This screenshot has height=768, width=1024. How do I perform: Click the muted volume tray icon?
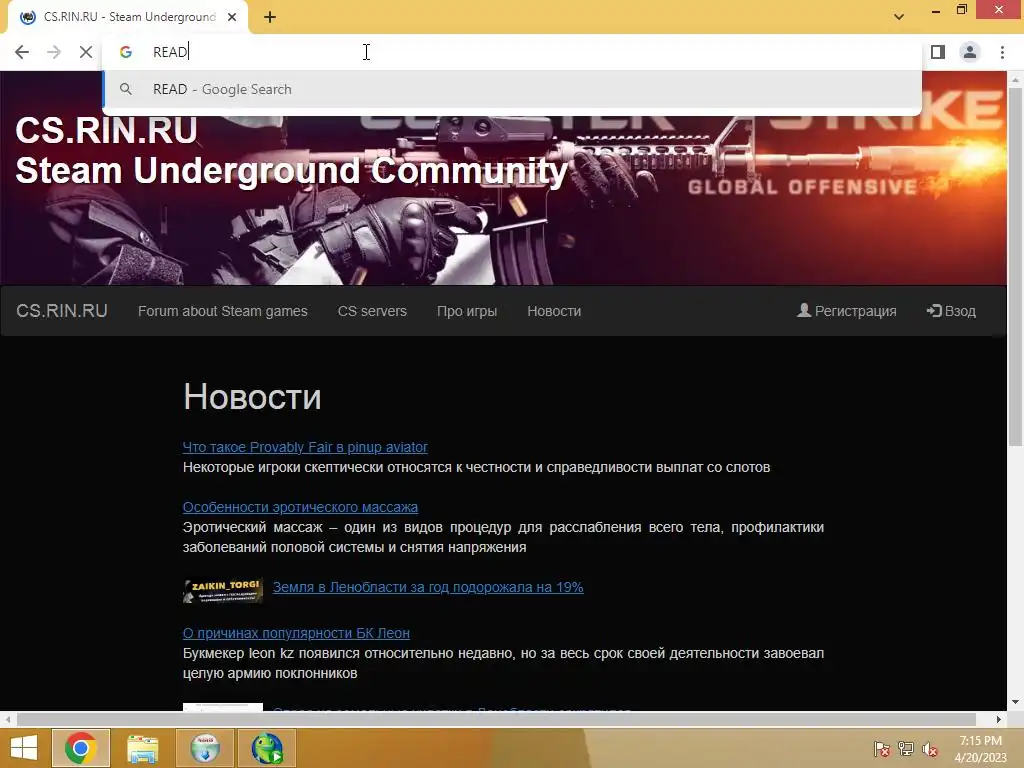[930, 749]
